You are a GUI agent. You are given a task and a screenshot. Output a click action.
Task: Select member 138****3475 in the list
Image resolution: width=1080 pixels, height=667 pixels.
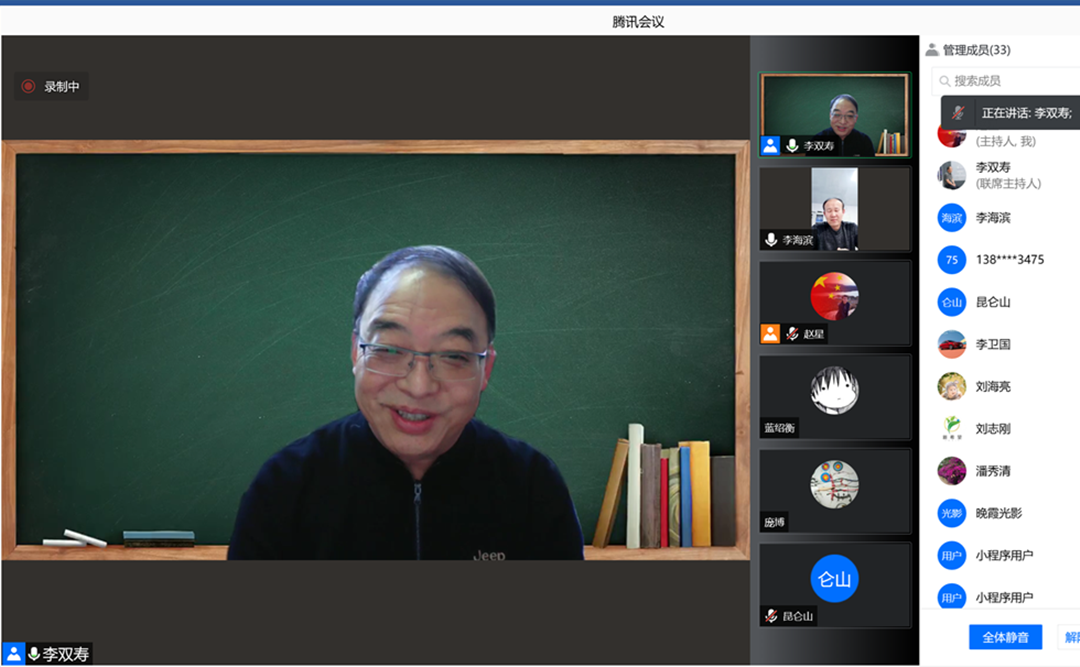pyautogui.click(x=1009, y=260)
